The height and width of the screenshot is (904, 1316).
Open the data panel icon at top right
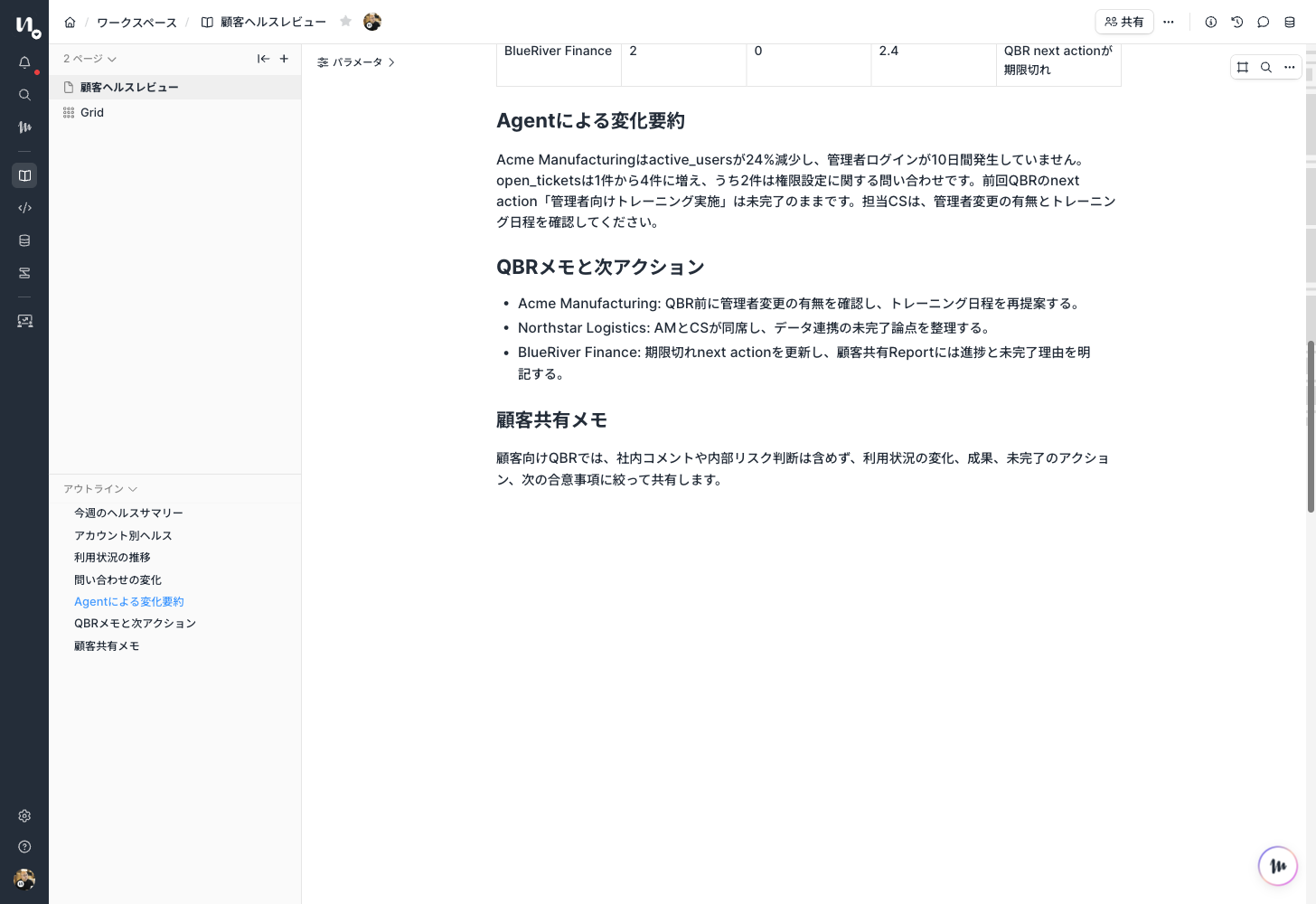click(x=1290, y=22)
